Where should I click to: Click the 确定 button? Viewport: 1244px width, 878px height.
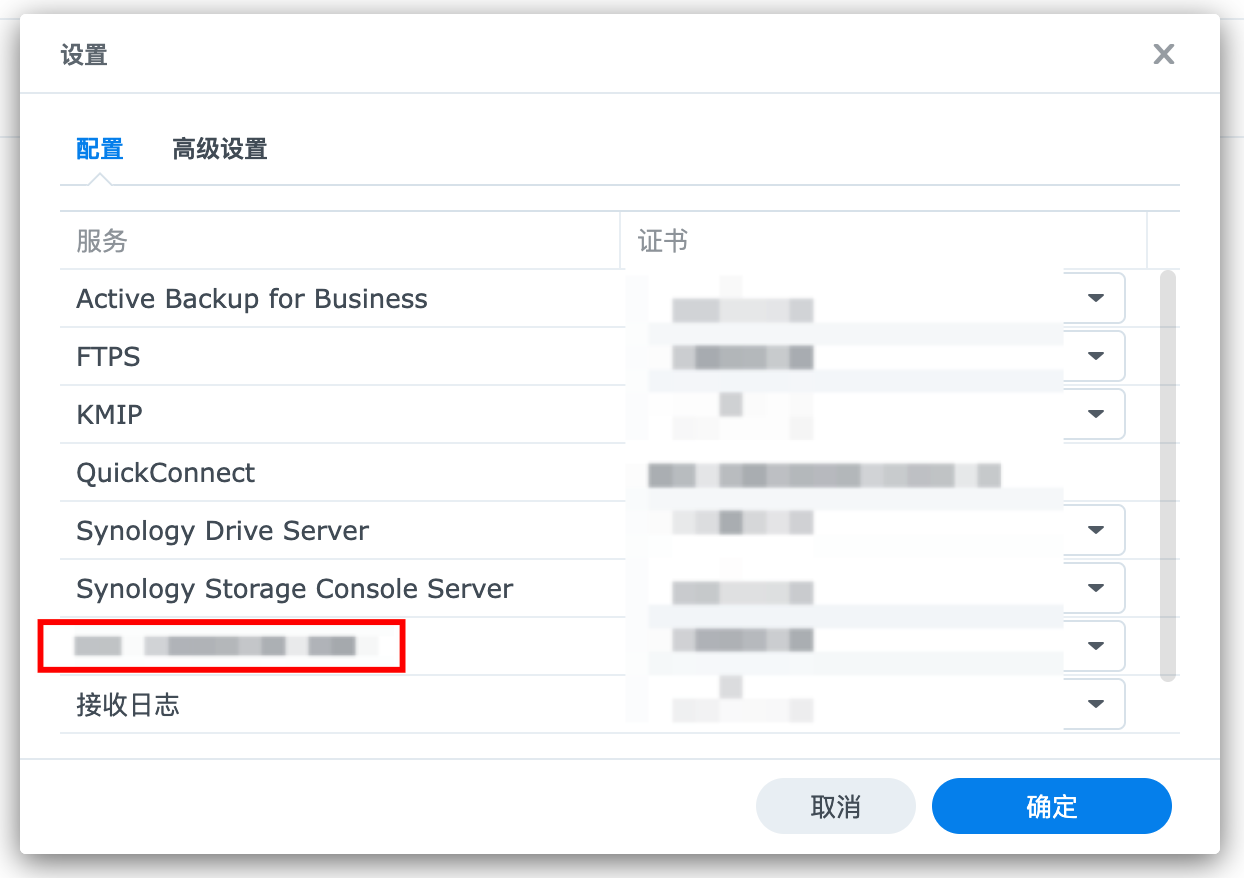(1051, 806)
